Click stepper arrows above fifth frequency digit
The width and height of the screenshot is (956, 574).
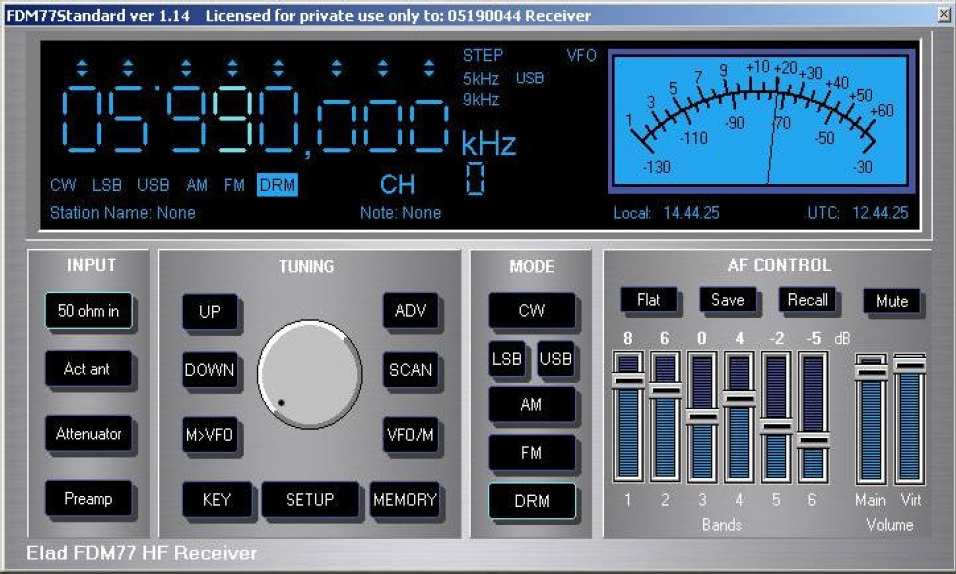[x=279, y=68]
